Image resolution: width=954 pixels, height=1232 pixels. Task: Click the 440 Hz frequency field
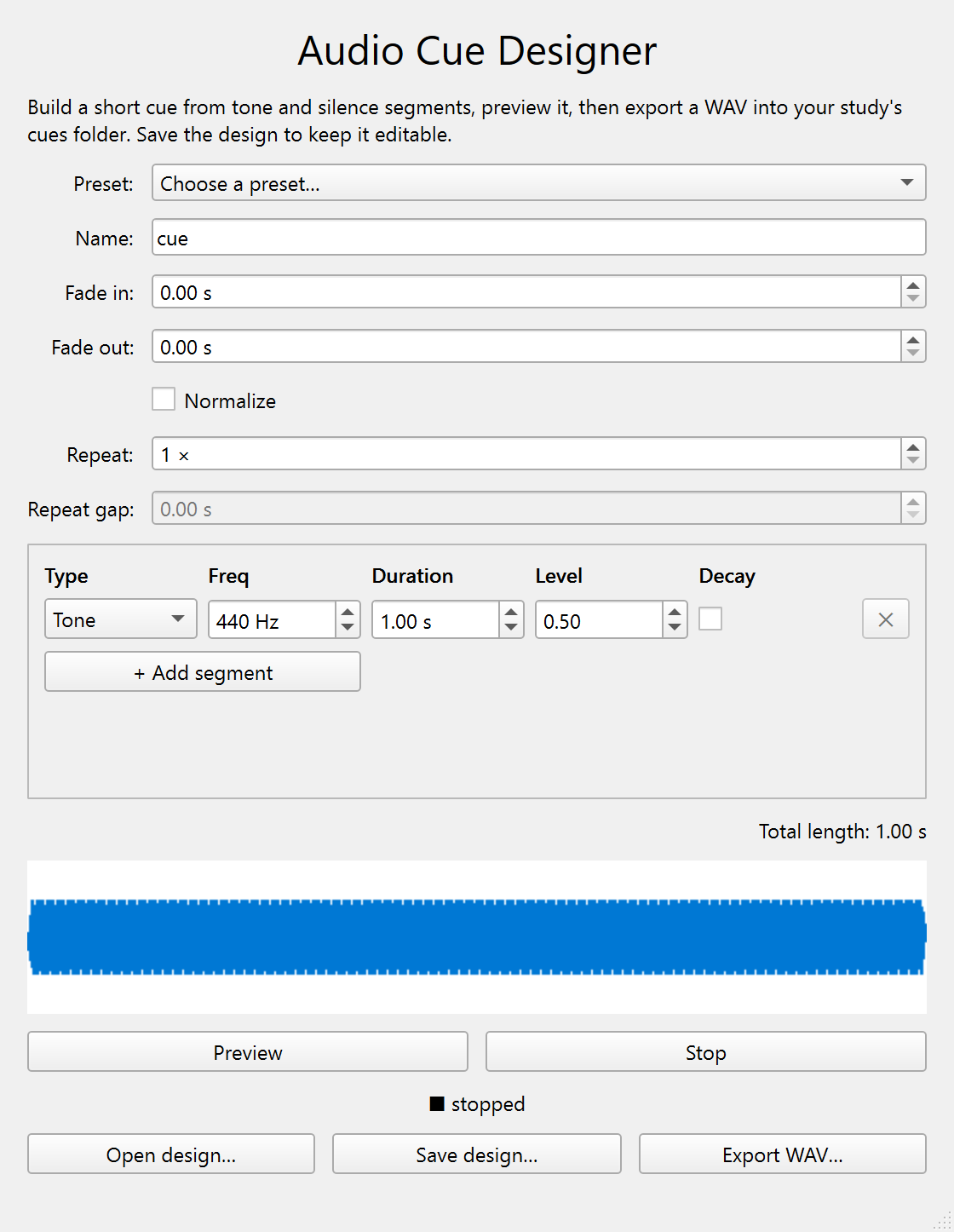(x=273, y=619)
